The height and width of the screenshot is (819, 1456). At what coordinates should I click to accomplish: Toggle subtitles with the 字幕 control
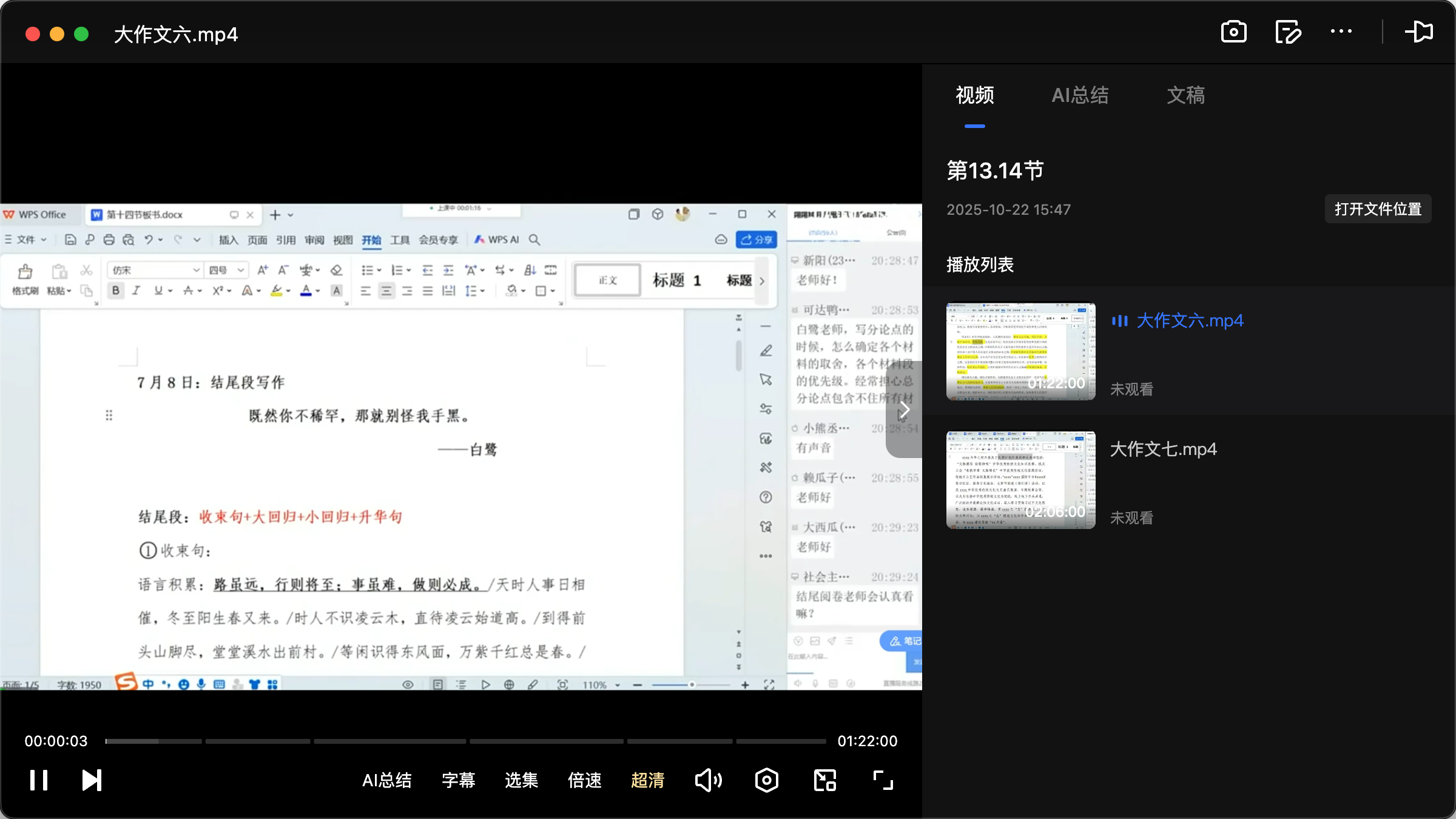point(458,780)
